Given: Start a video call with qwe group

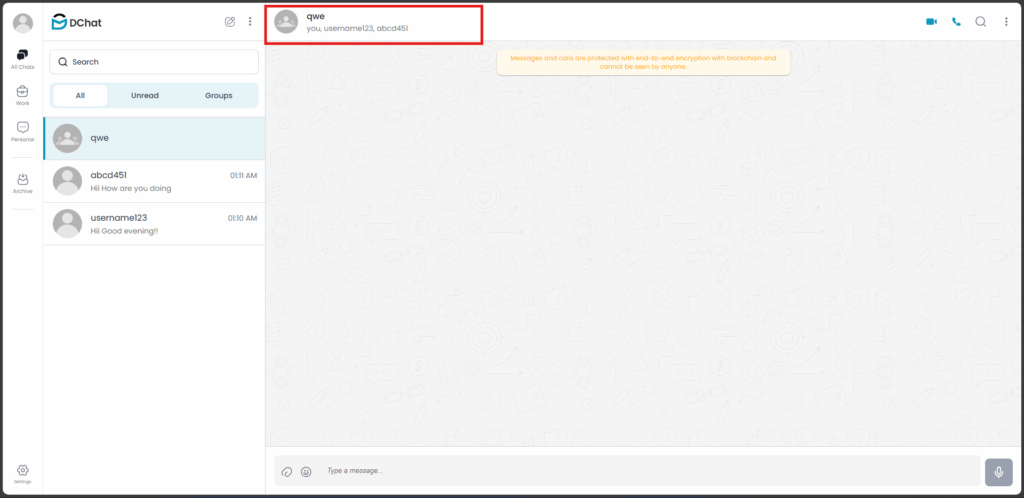Looking at the screenshot, I should [931, 22].
